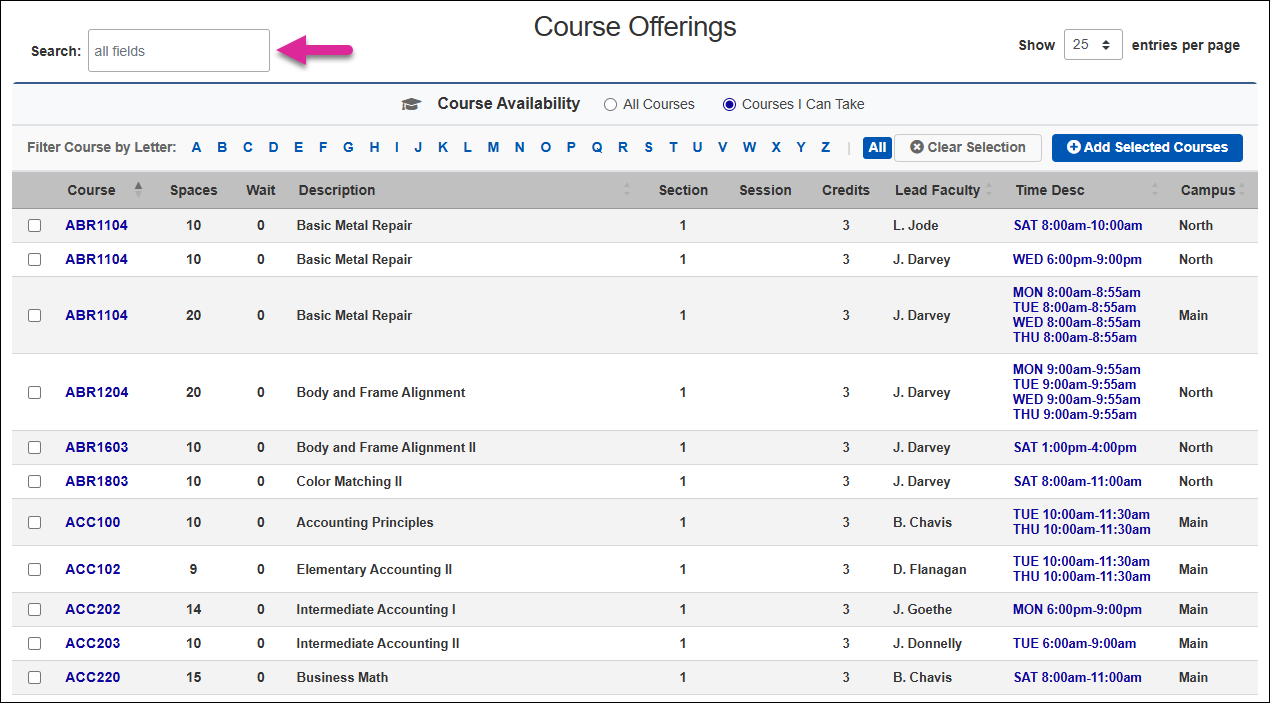The width and height of the screenshot is (1270, 703).
Task: Click faculty name L. Jode
Action: point(916,225)
